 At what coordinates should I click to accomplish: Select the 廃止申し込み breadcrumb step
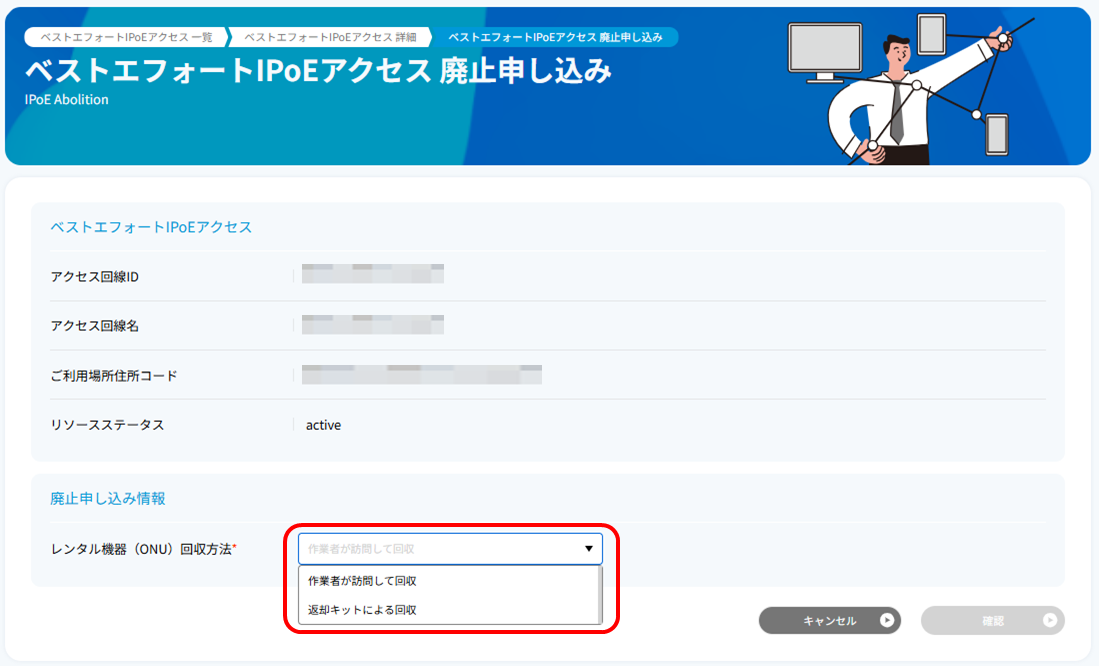point(555,37)
